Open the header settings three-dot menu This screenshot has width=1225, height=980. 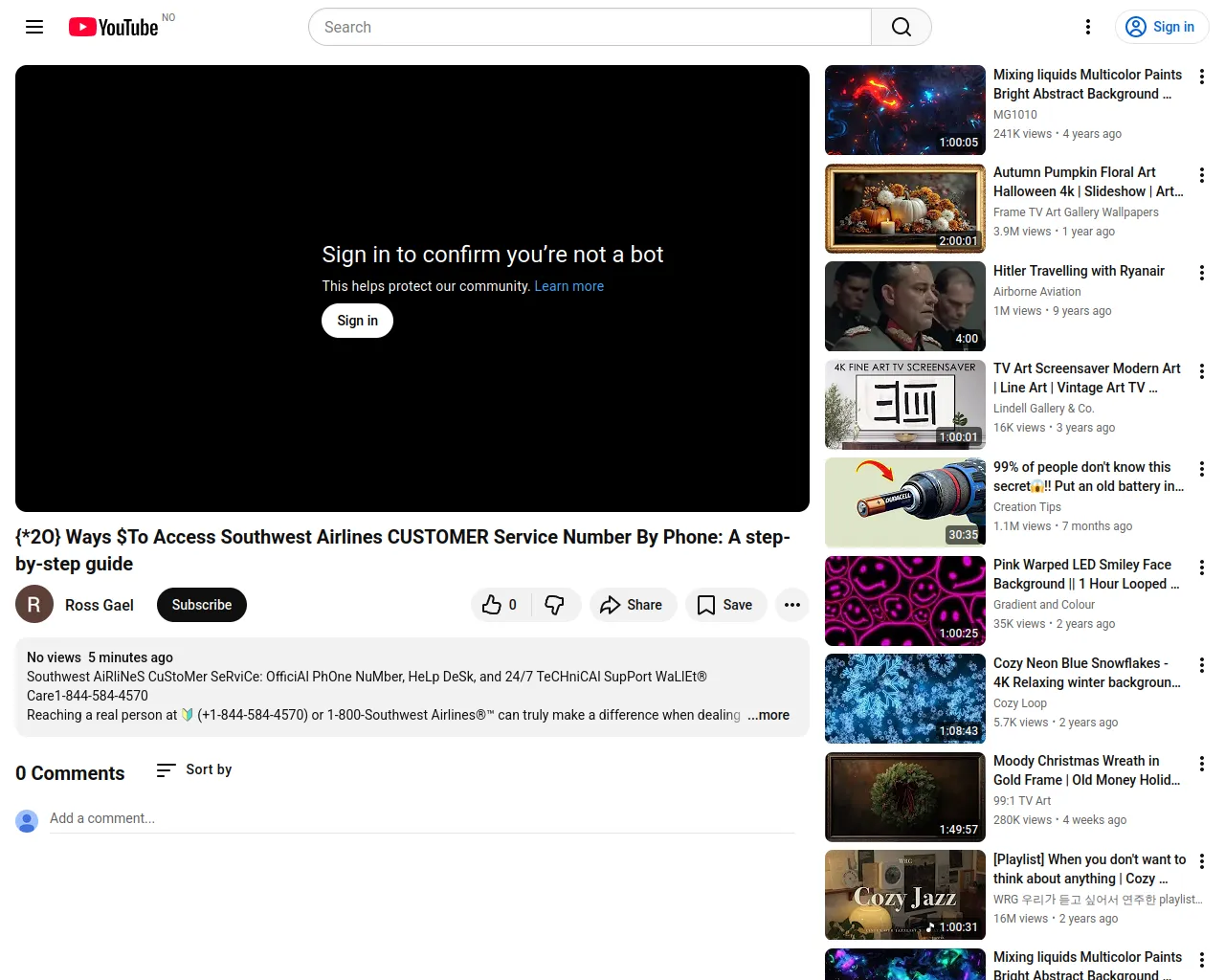tap(1088, 27)
